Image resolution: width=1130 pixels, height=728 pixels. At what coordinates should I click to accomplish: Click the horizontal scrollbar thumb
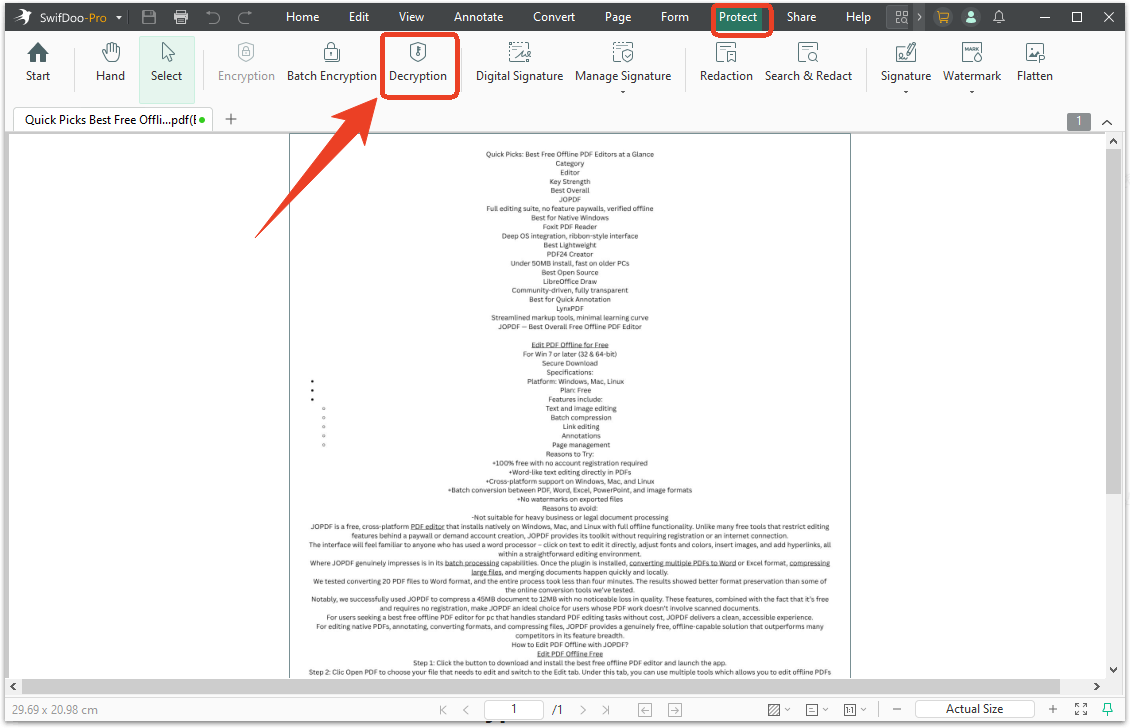[540, 686]
